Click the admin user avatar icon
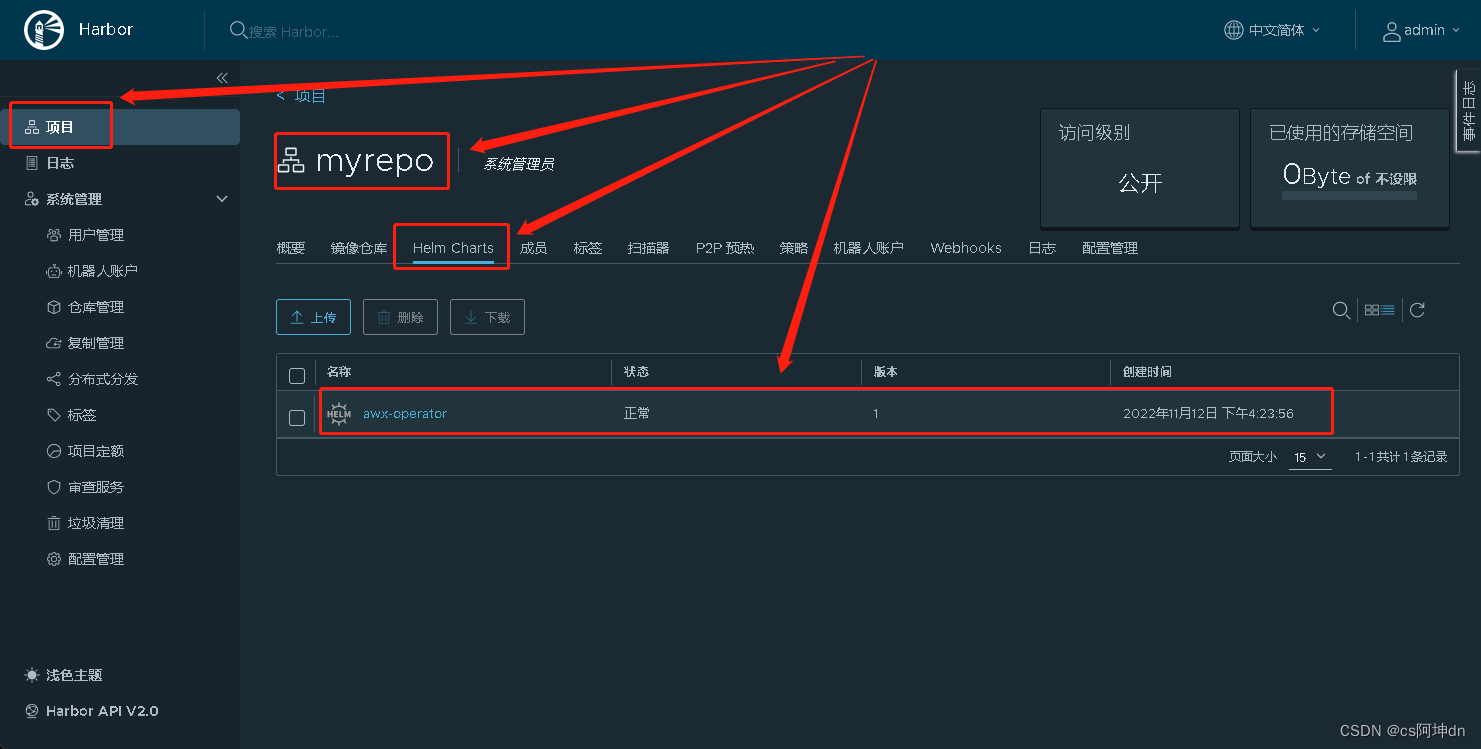This screenshot has height=749, width=1481. coord(1391,31)
